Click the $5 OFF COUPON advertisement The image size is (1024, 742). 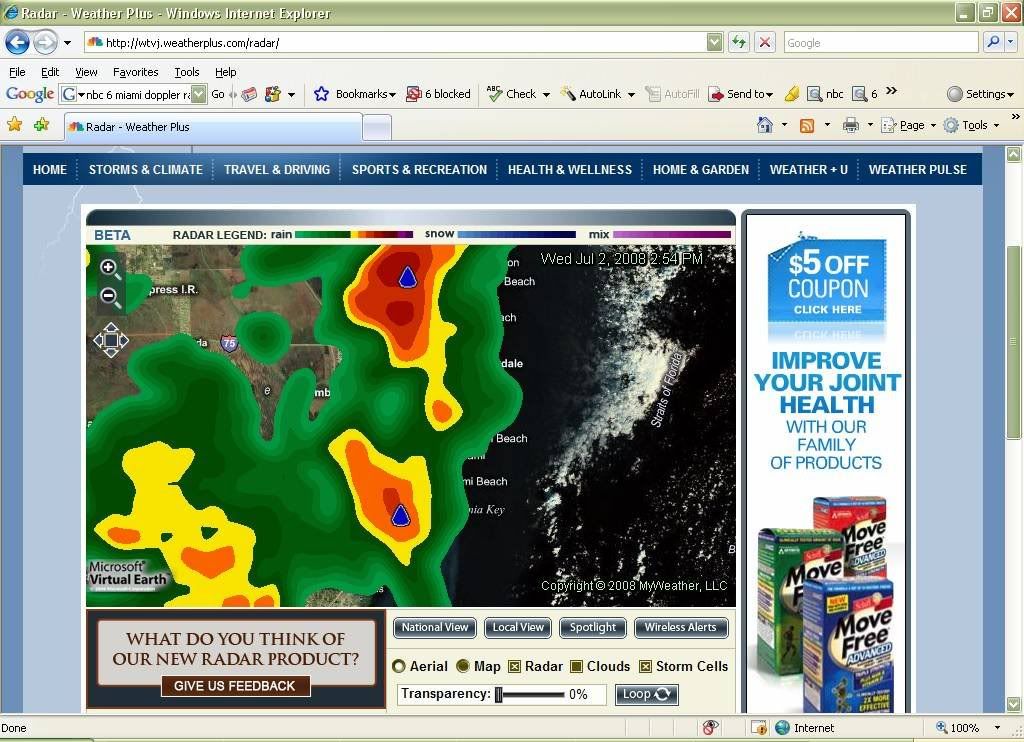coord(827,281)
